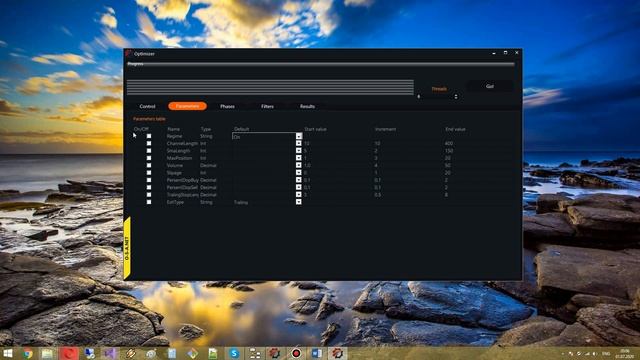The height and width of the screenshot is (360, 640).
Task: Open File Explorer from the taskbar
Action: pyautogui.click(x=47, y=353)
